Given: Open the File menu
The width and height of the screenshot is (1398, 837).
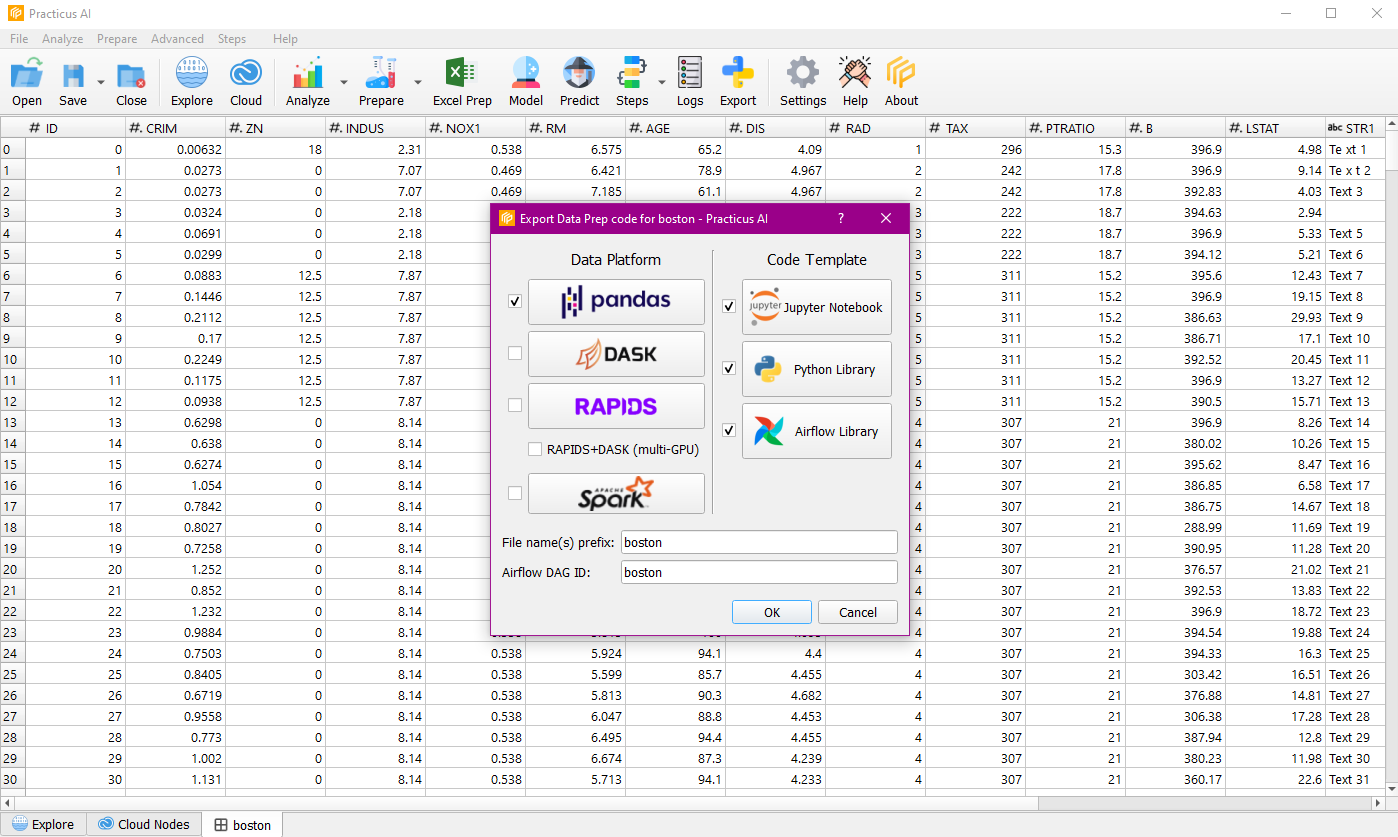Looking at the screenshot, I should pyautogui.click(x=19, y=39).
